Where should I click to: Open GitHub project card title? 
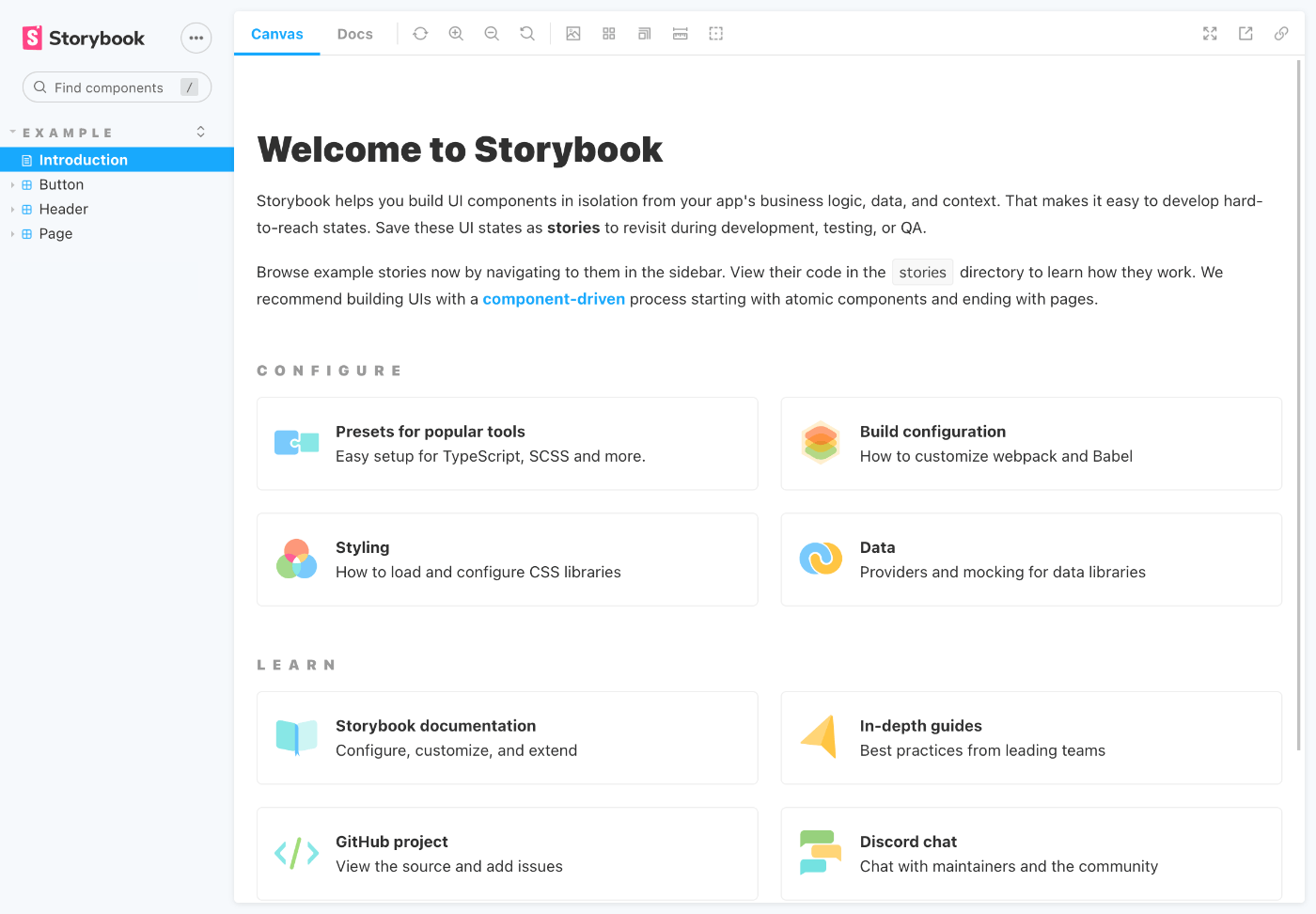click(x=392, y=842)
